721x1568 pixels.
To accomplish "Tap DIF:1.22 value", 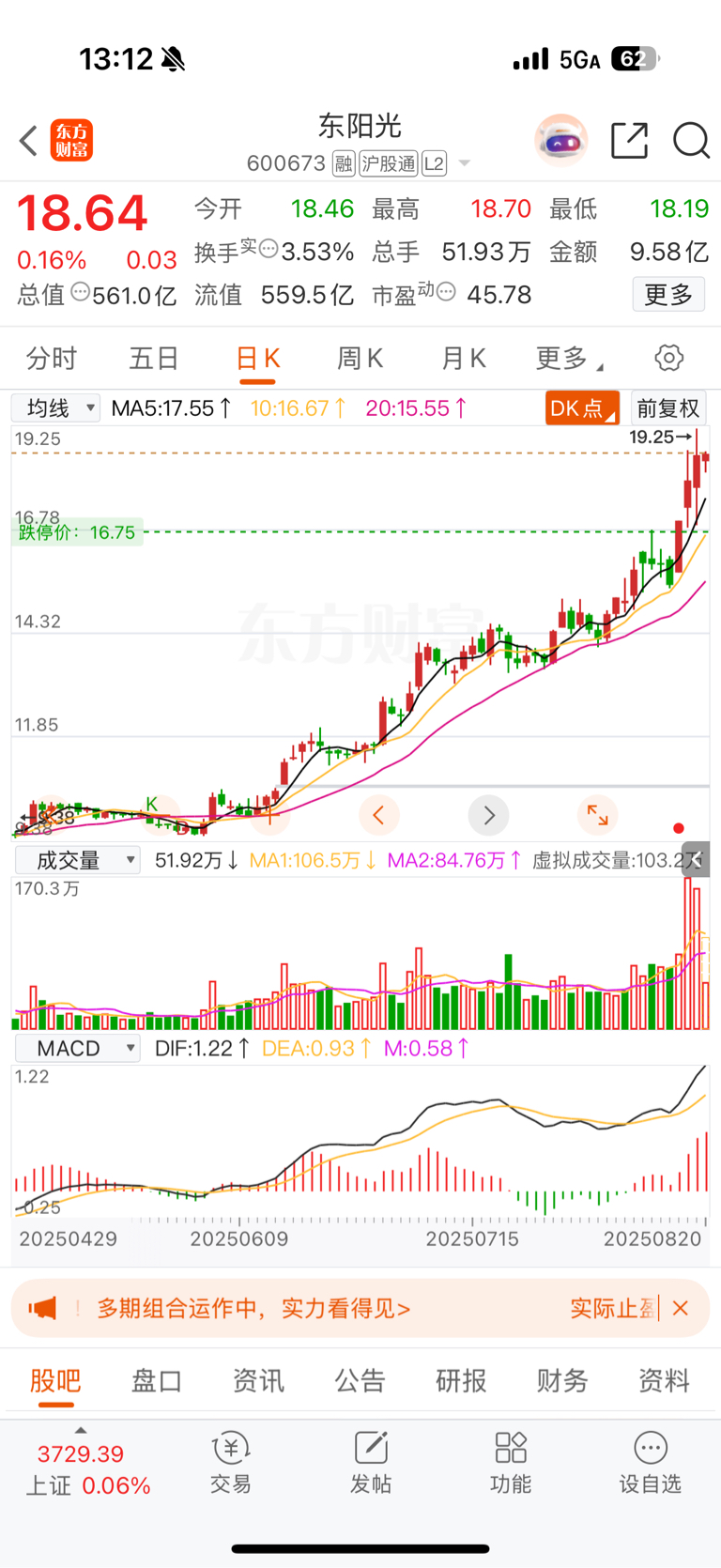I will tap(202, 1048).
